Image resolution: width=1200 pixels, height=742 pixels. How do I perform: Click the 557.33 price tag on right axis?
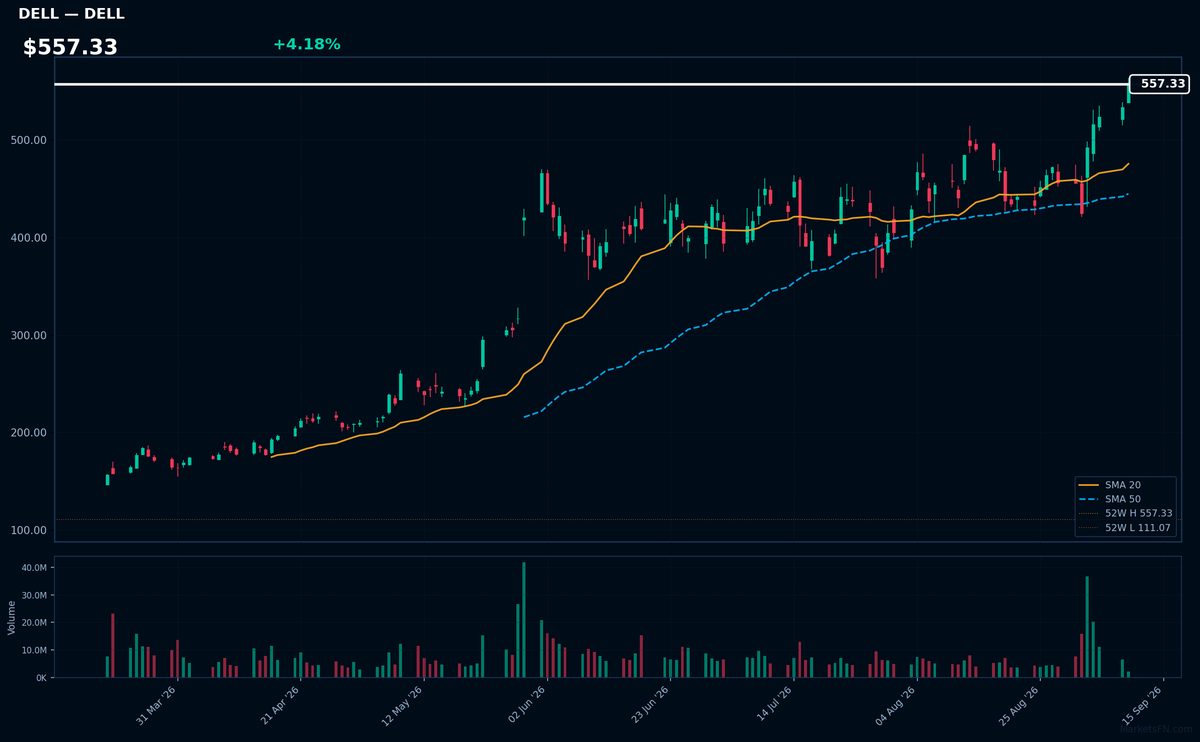pos(1158,84)
